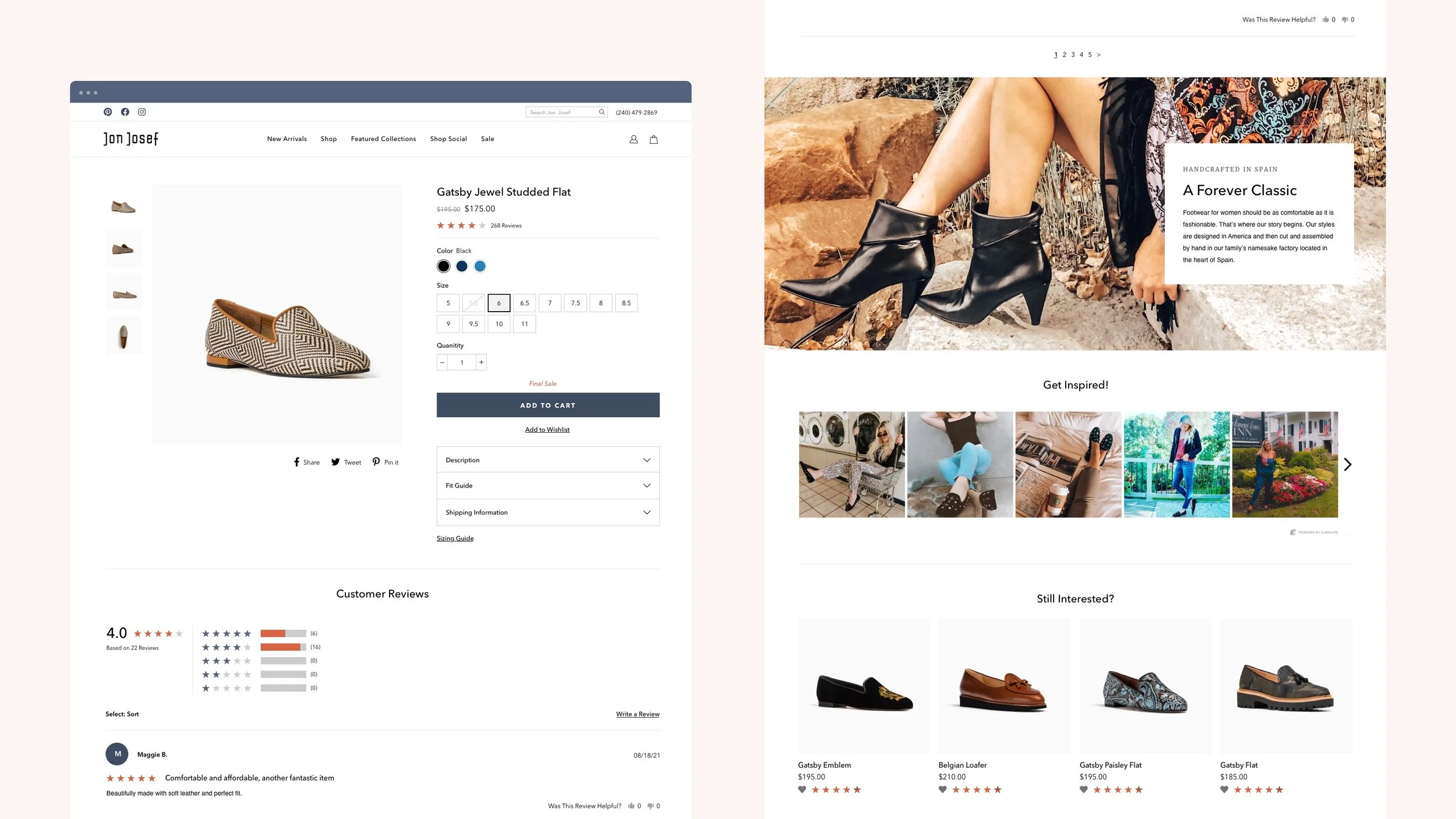Choose size 10 option
The width and height of the screenshot is (1456, 819).
pos(499,324)
